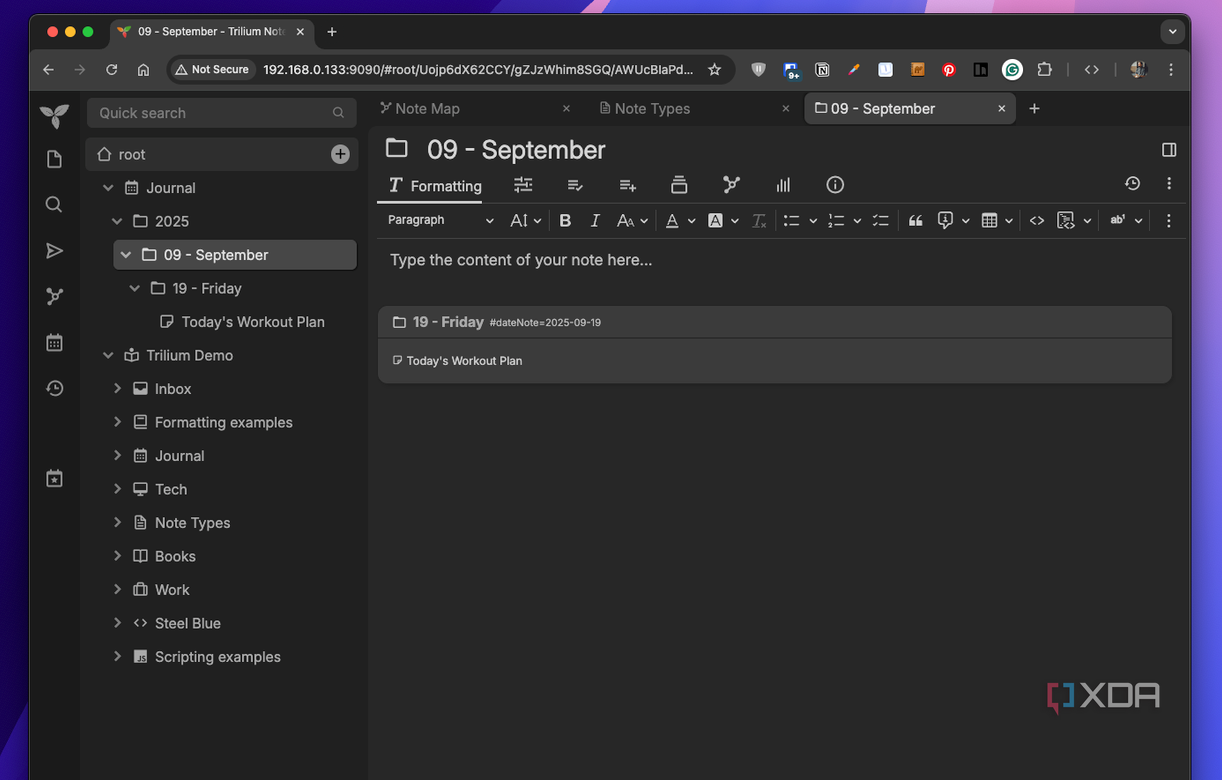1222x780 pixels.
Task: Expand the Inbox tree node
Action: [117, 389]
